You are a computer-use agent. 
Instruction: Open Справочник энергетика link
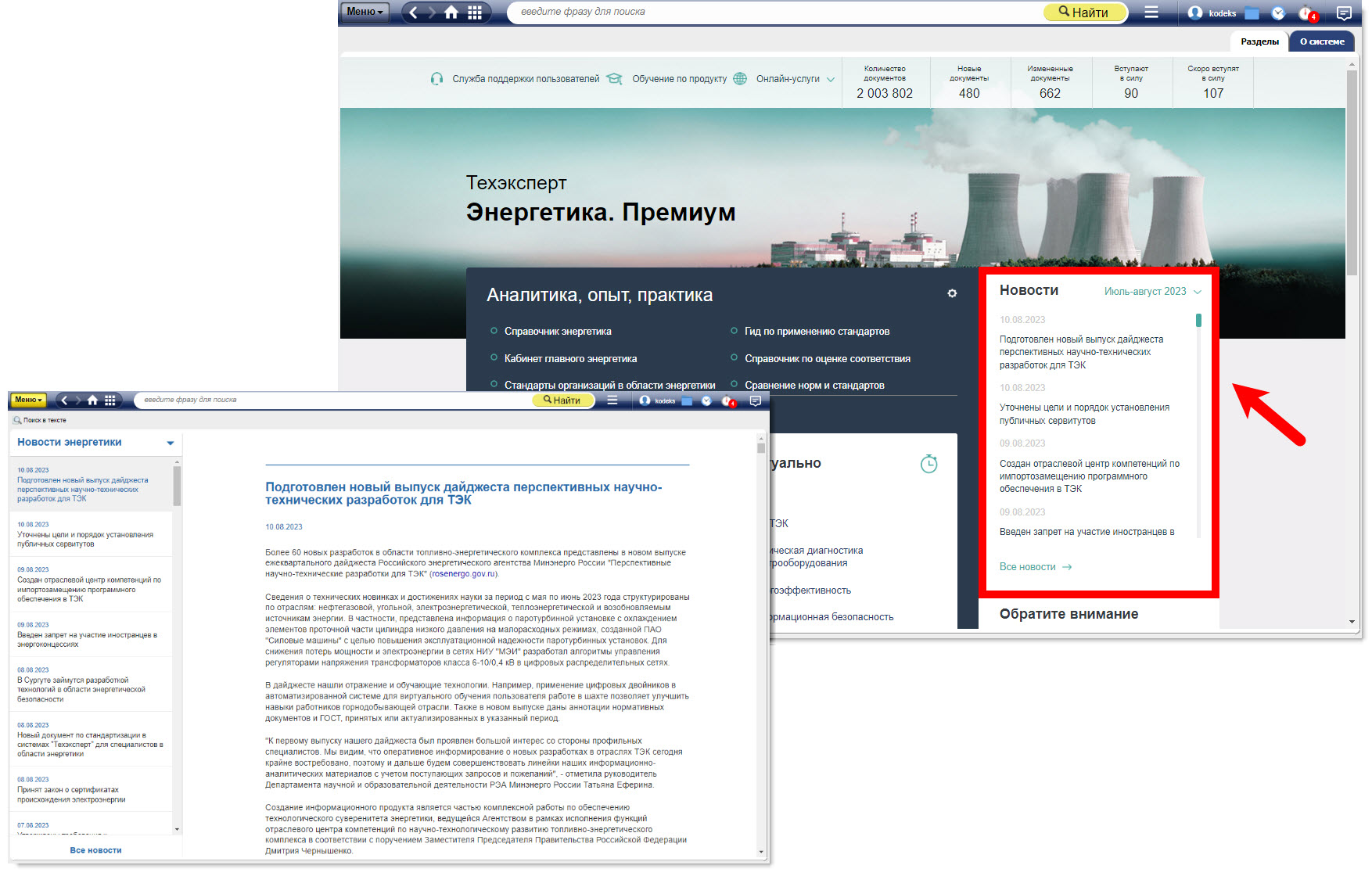coord(558,332)
